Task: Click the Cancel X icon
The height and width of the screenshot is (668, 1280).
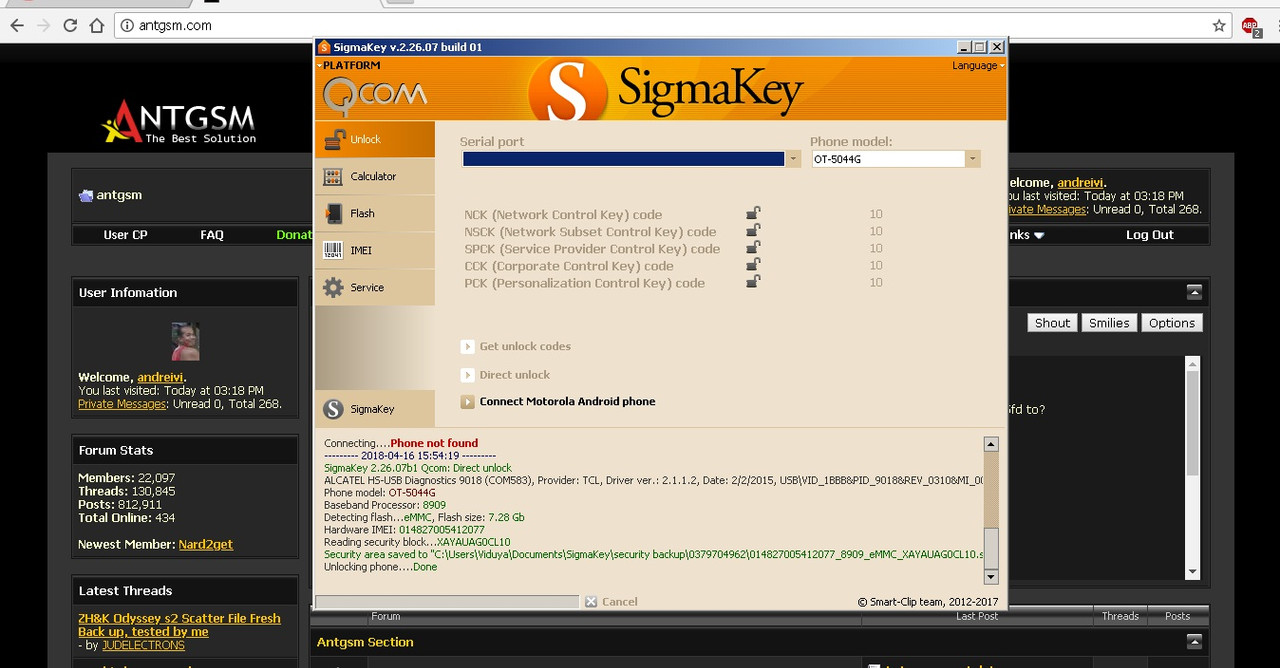Action: [x=591, y=601]
